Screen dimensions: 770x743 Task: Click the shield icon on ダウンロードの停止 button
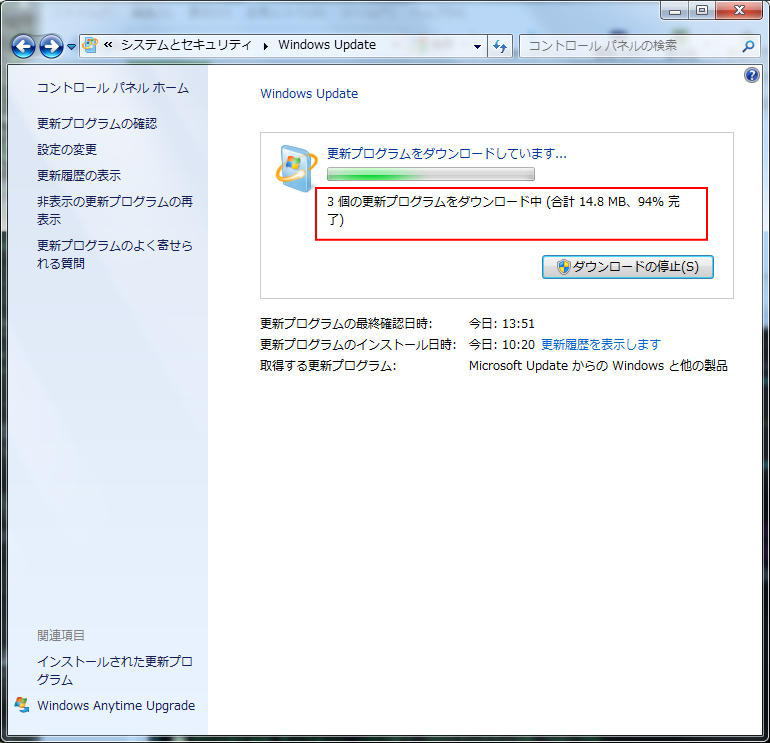563,267
